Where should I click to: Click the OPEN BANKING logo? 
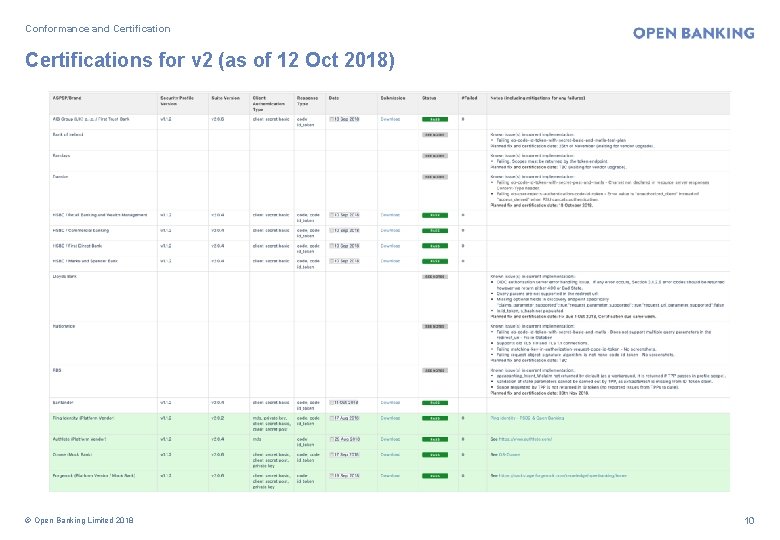tap(693, 33)
